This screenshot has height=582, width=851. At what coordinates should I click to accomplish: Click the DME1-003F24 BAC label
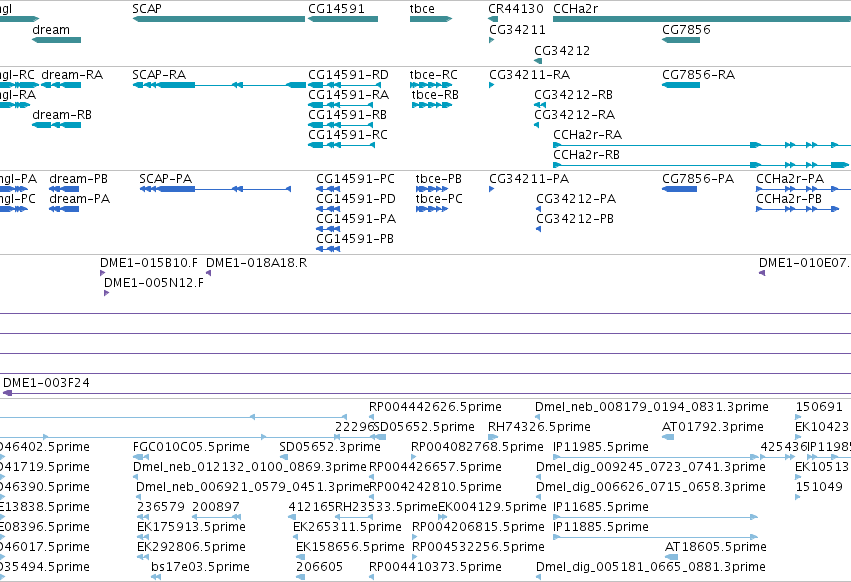[46, 383]
